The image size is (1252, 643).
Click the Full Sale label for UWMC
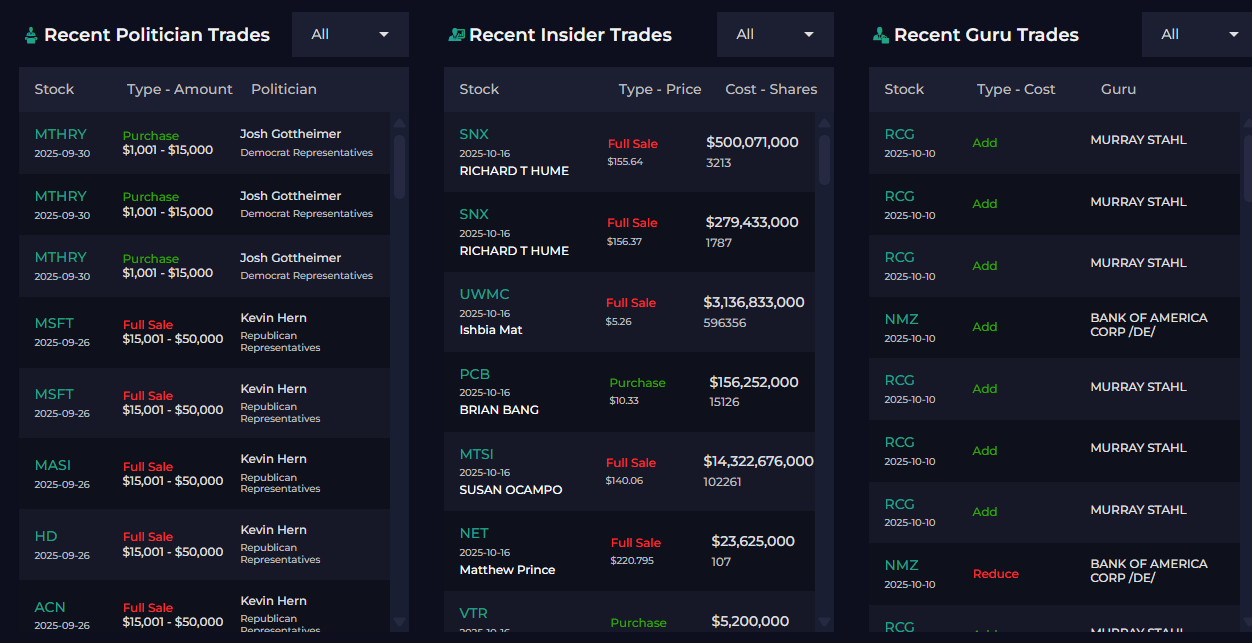[x=631, y=303]
